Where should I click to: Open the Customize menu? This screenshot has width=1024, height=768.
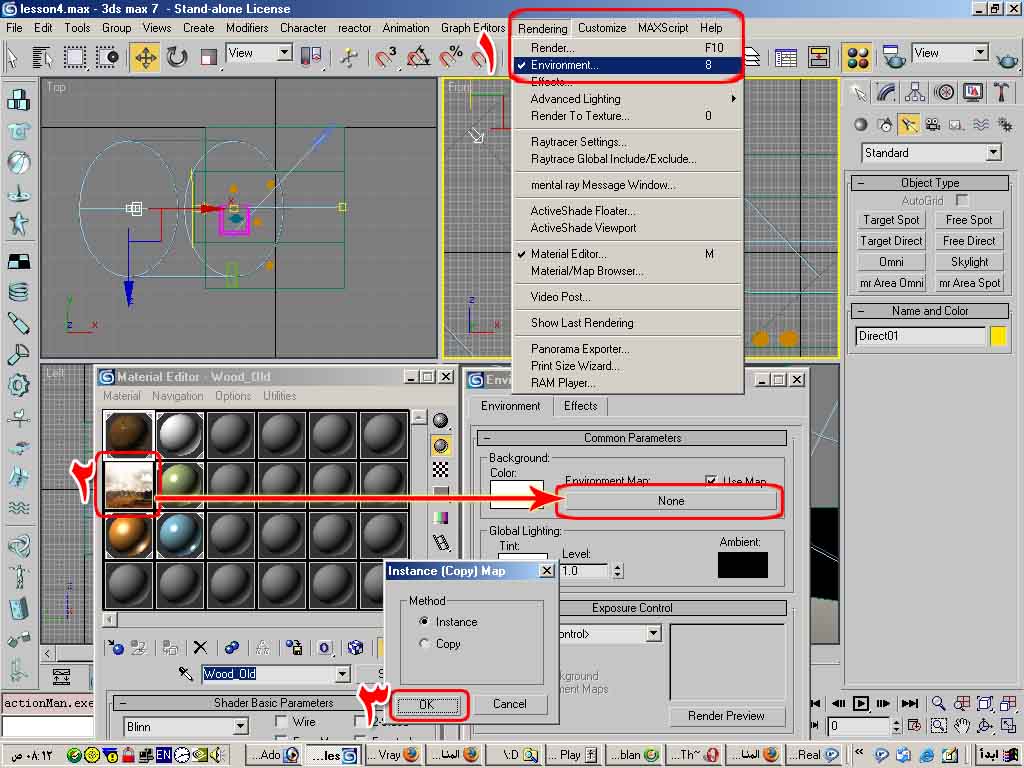[x=601, y=28]
